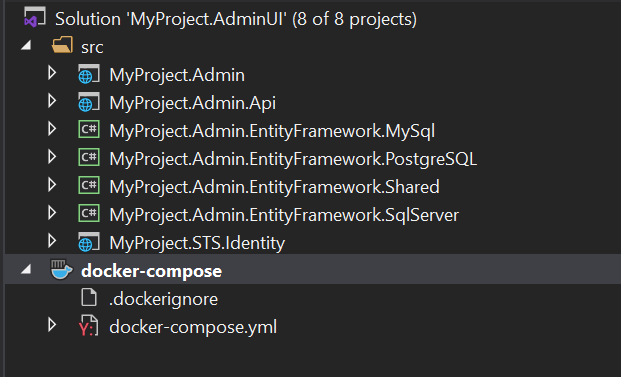621x377 pixels.
Task: Click the MyProject.Admin web project icon
Action: tap(89, 74)
